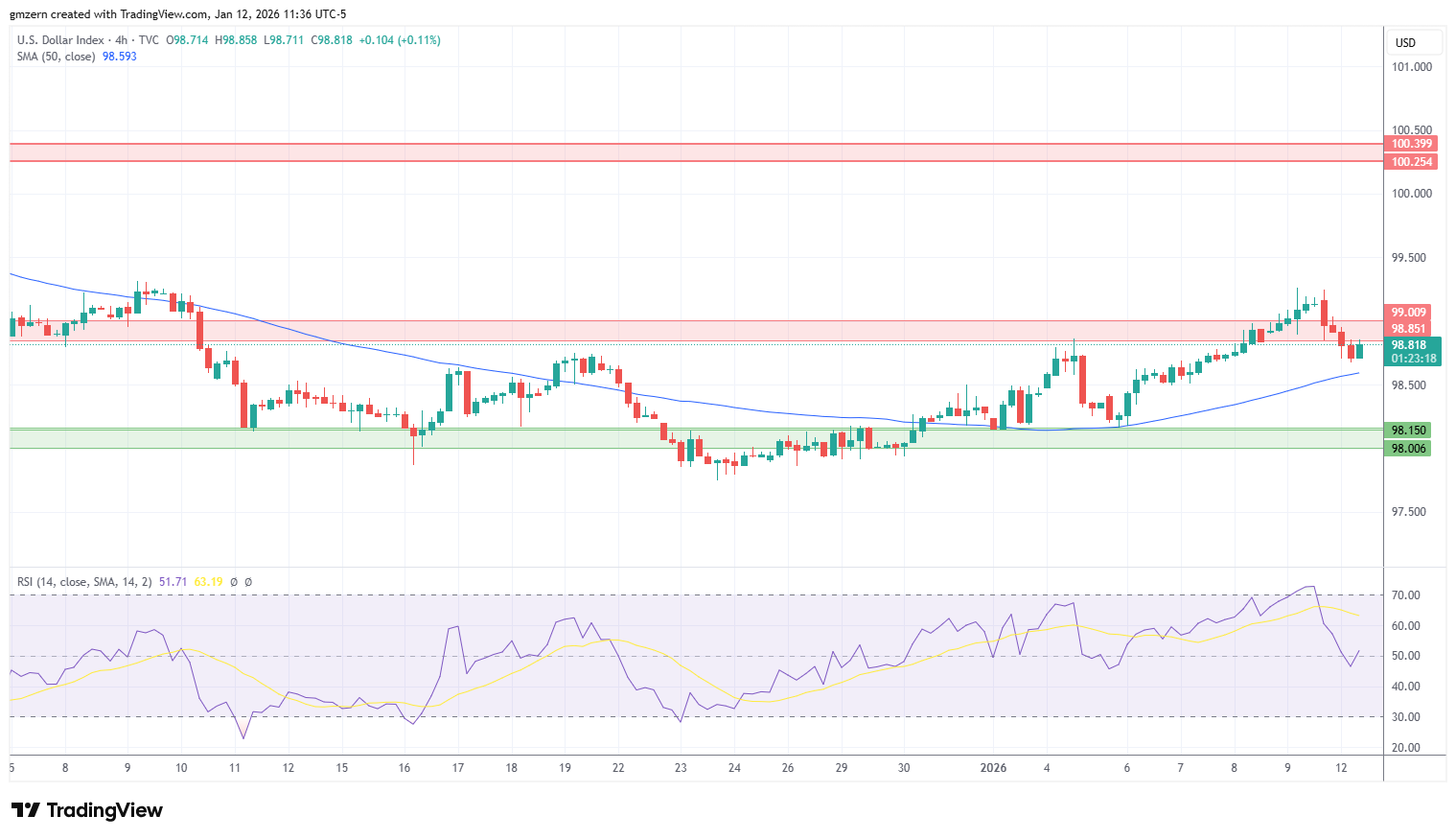Select the change value +0.104 (+0.11%)
Screen dimensions: 1456x839
(x=400, y=40)
